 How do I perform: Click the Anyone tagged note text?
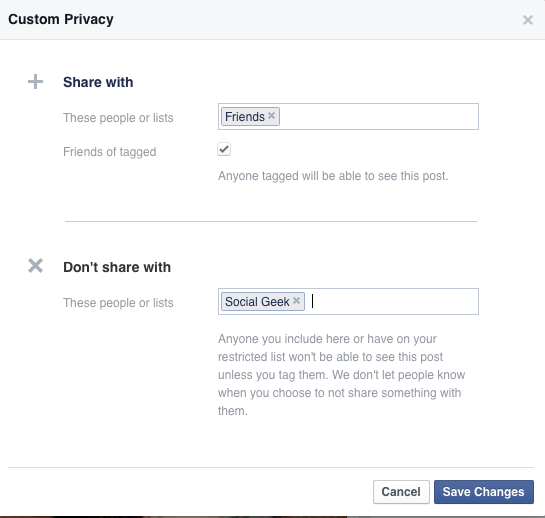tap(333, 176)
